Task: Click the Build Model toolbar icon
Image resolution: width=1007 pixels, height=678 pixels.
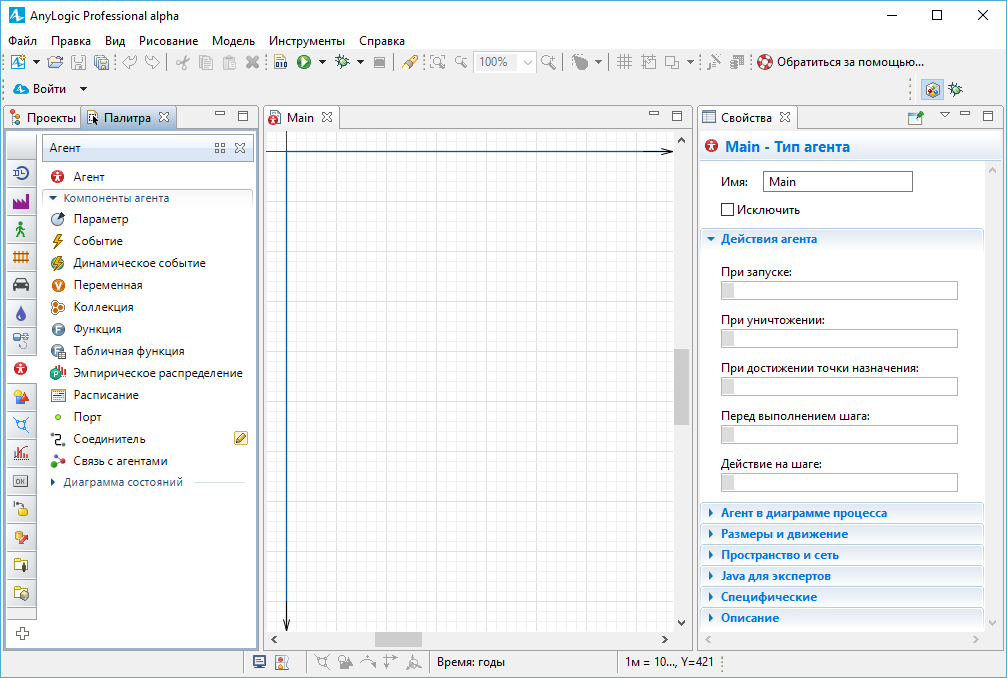Action: [281, 62]
